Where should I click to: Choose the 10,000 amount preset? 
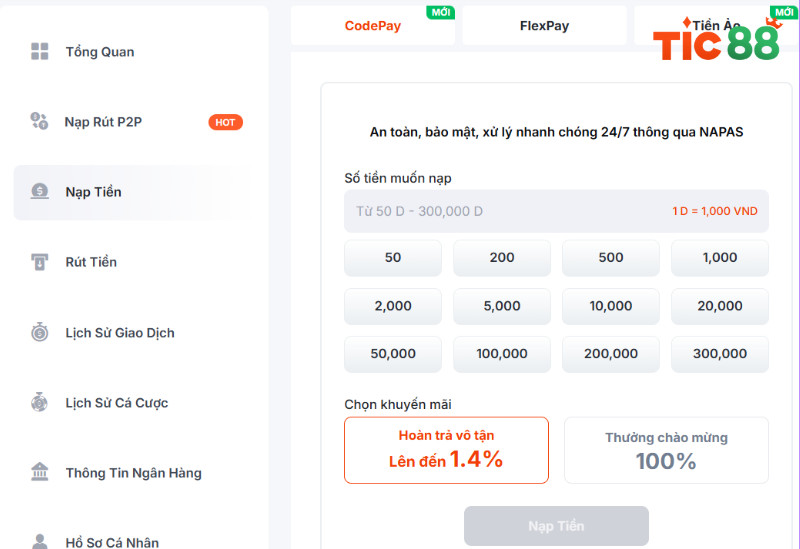611,306
